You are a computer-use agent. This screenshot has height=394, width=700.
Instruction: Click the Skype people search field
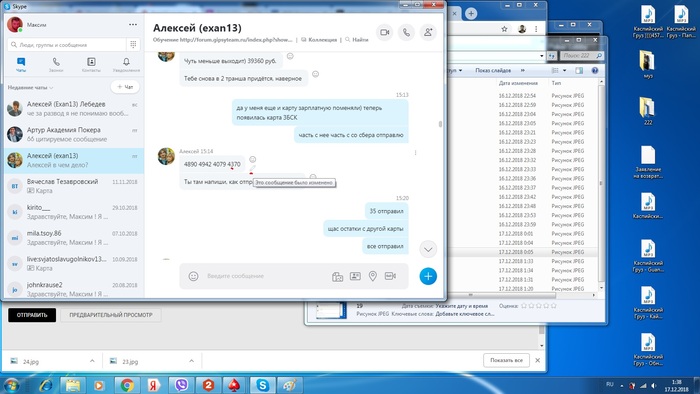[67, 45]
